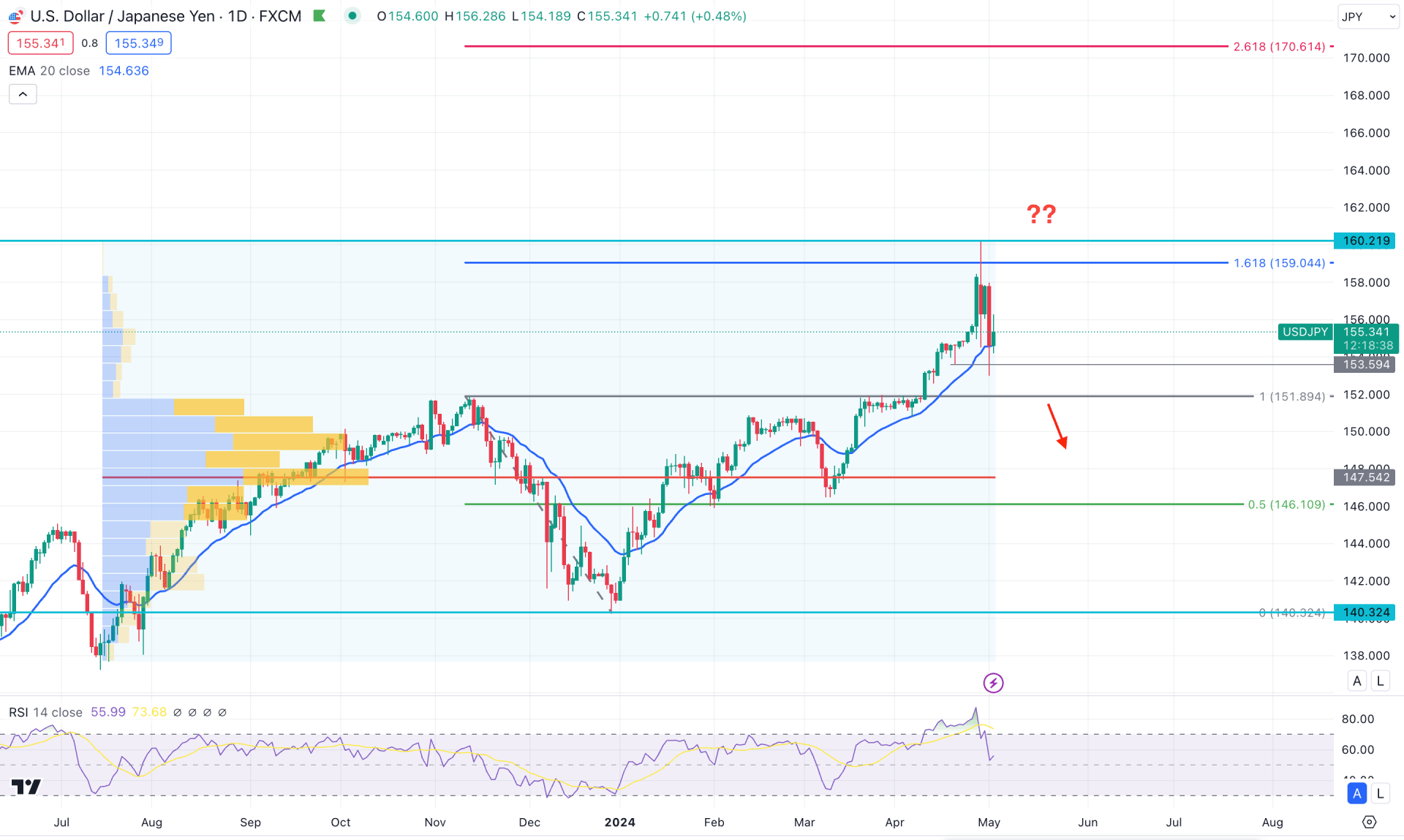1404x840 pixels.
Task: Select the EMA 20 close indicator legend
Action: pos(49,71)
